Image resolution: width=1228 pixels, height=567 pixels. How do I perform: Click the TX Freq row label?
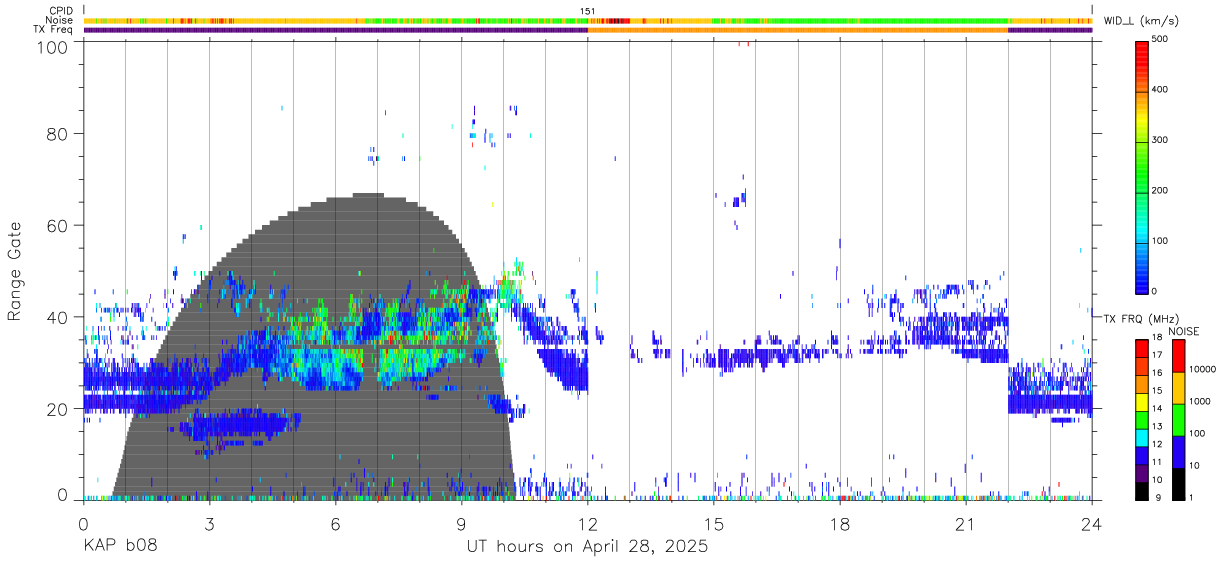pos(53,30)
